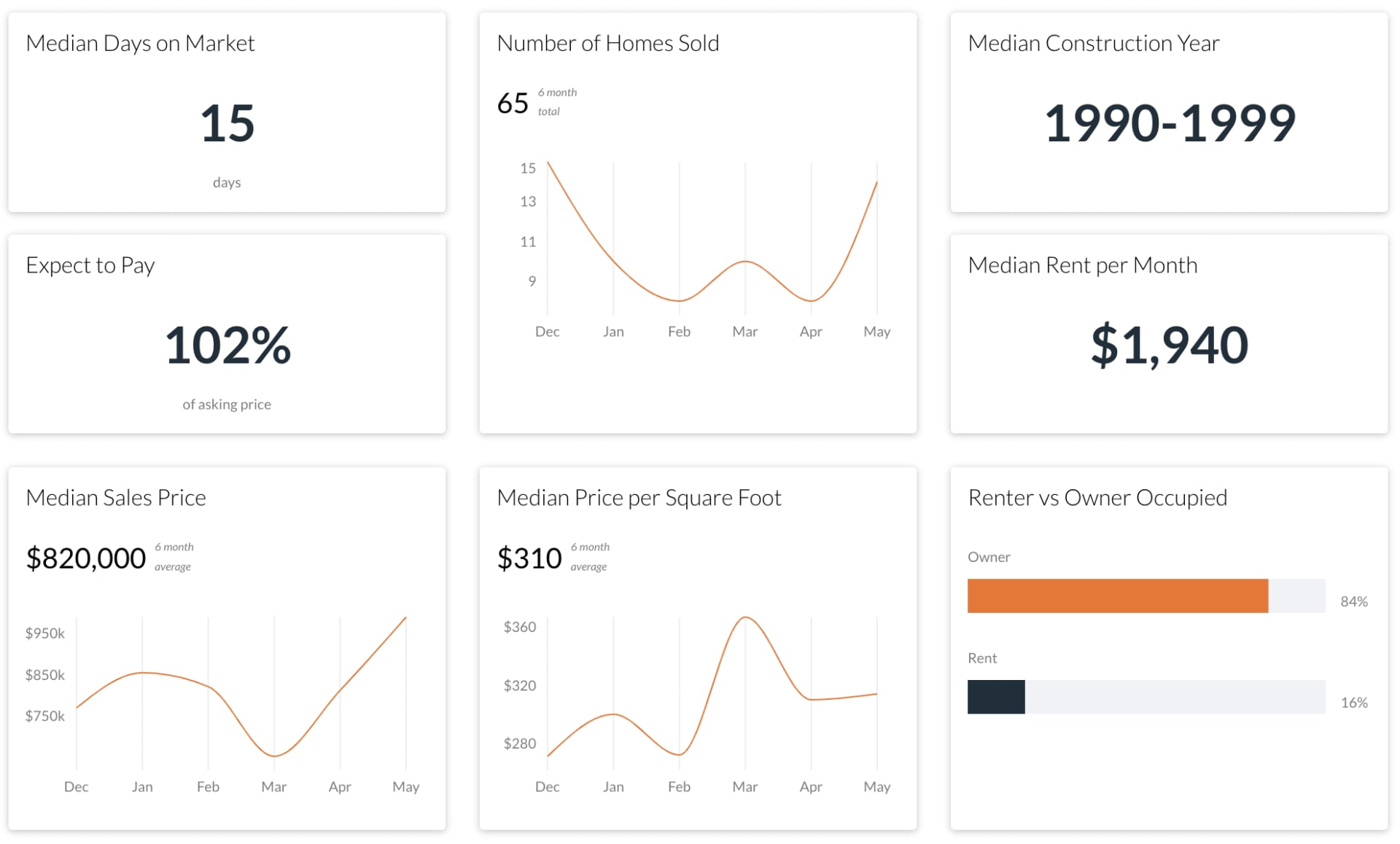This screenshot has height=844, width=1400.
Task: Click the Median Price per Square Foot heading
Action: 639,498
